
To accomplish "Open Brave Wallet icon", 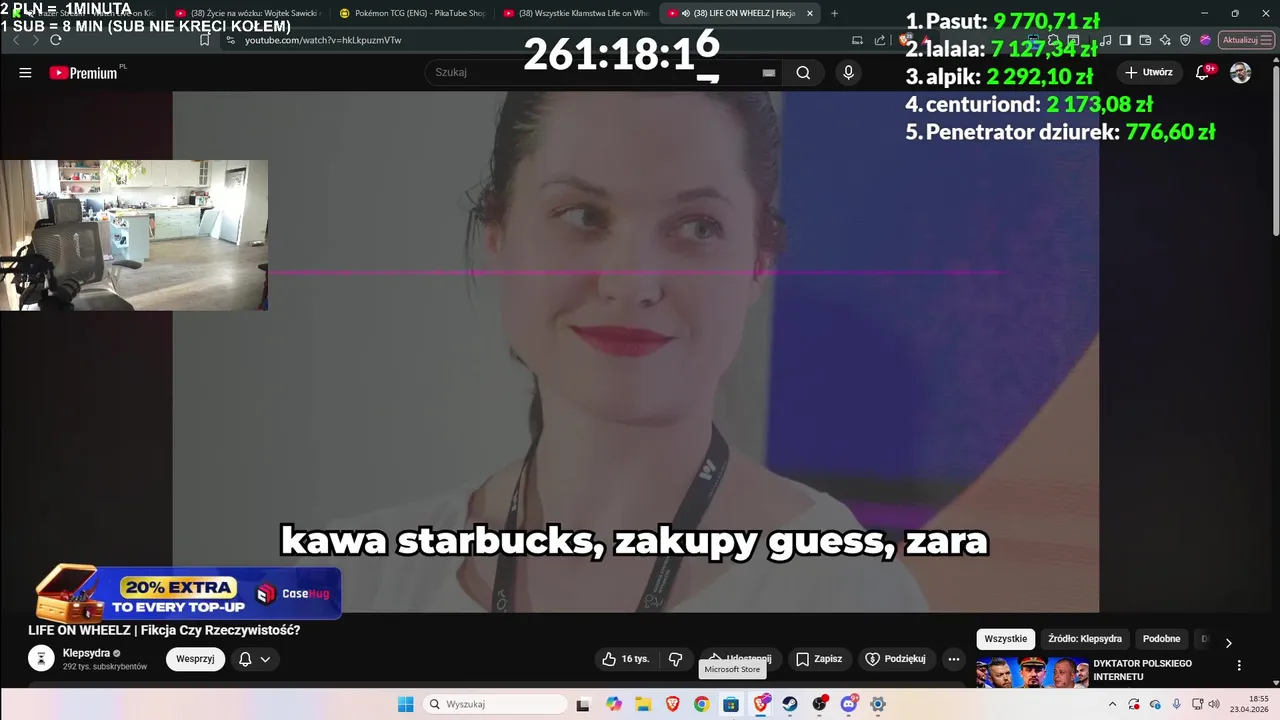I will tap(1145, 40).
